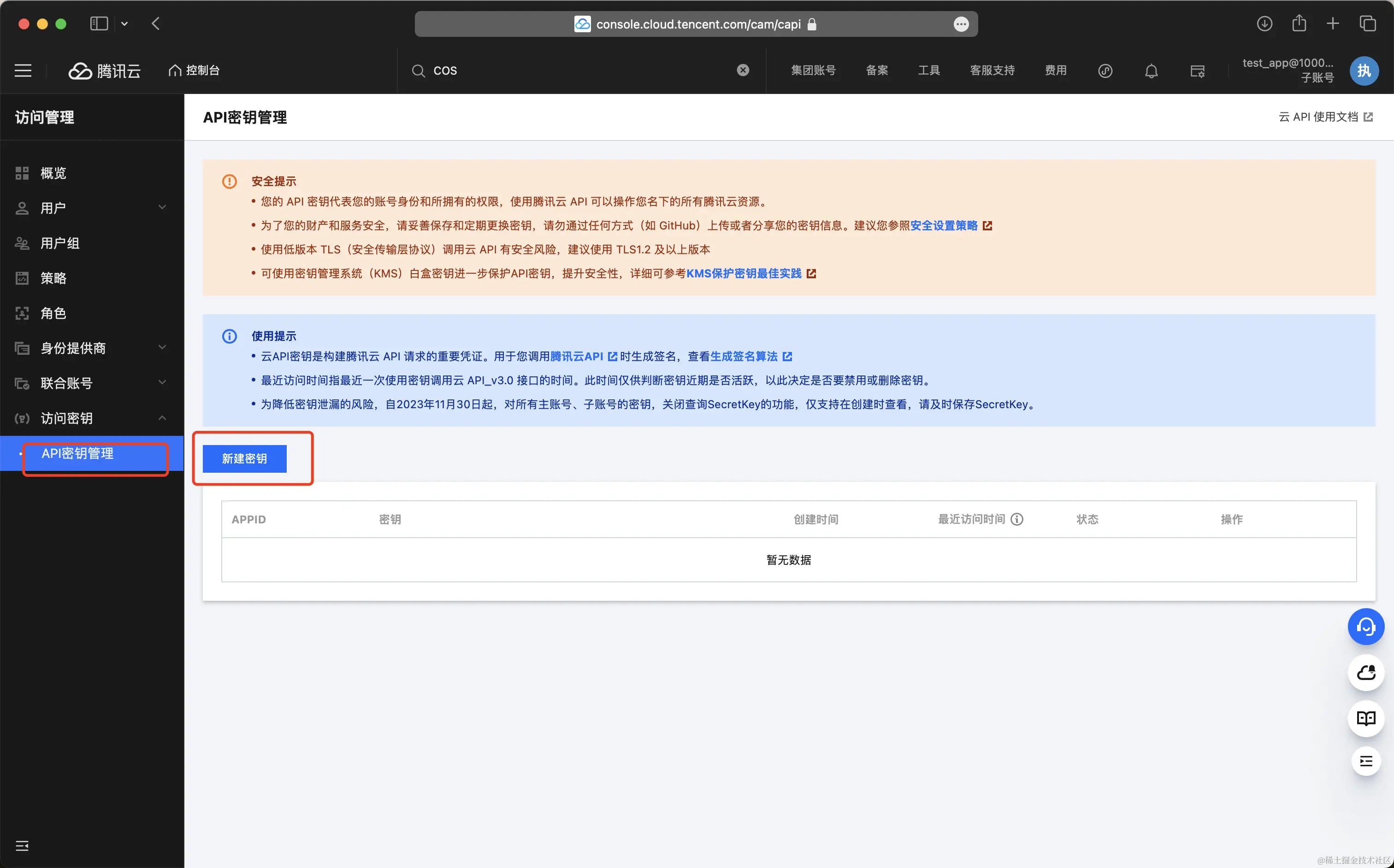Image resolution: width=1394 pixels, height=868 pixels.
Task: Click the 暂无数据 empty table row
Action: pos(789,560)
